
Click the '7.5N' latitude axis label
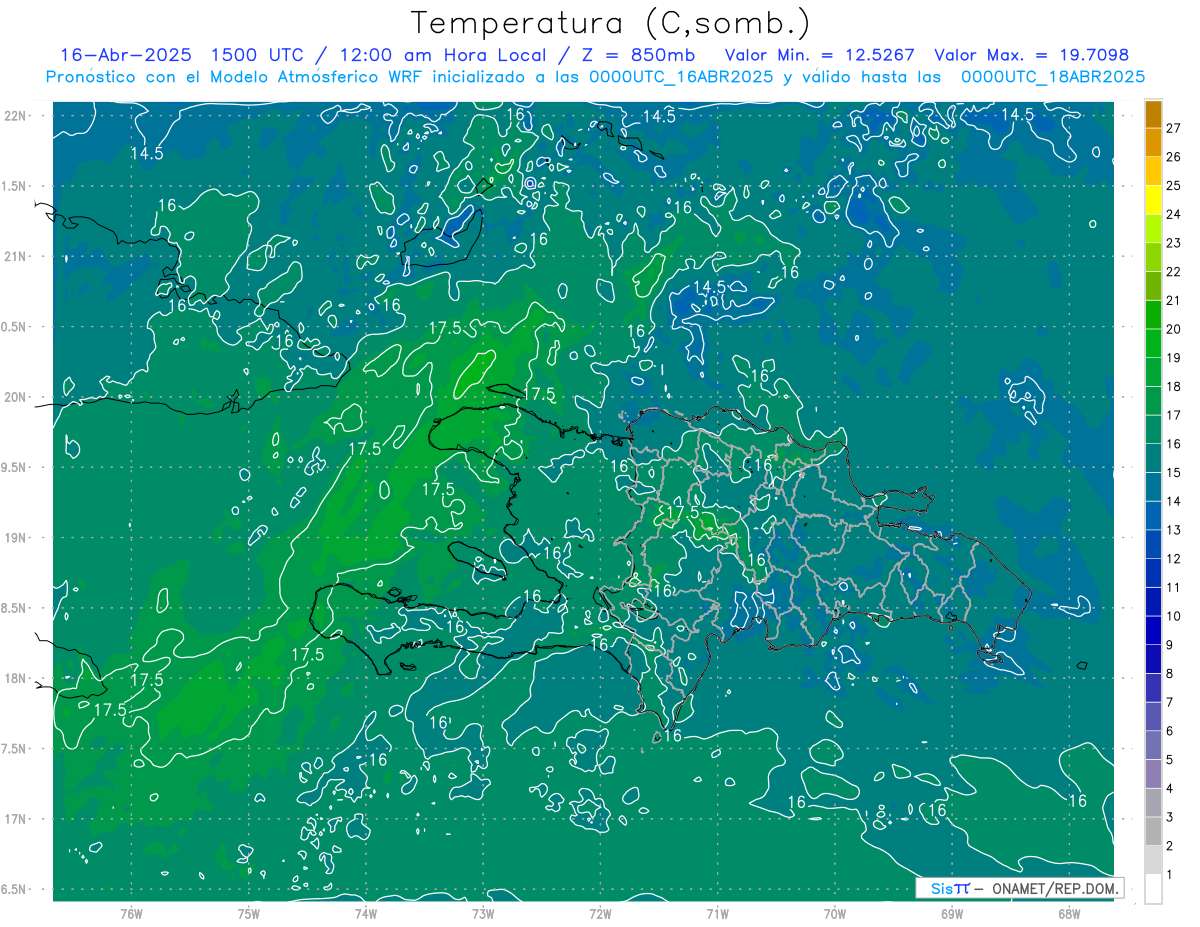click(14, 749)
